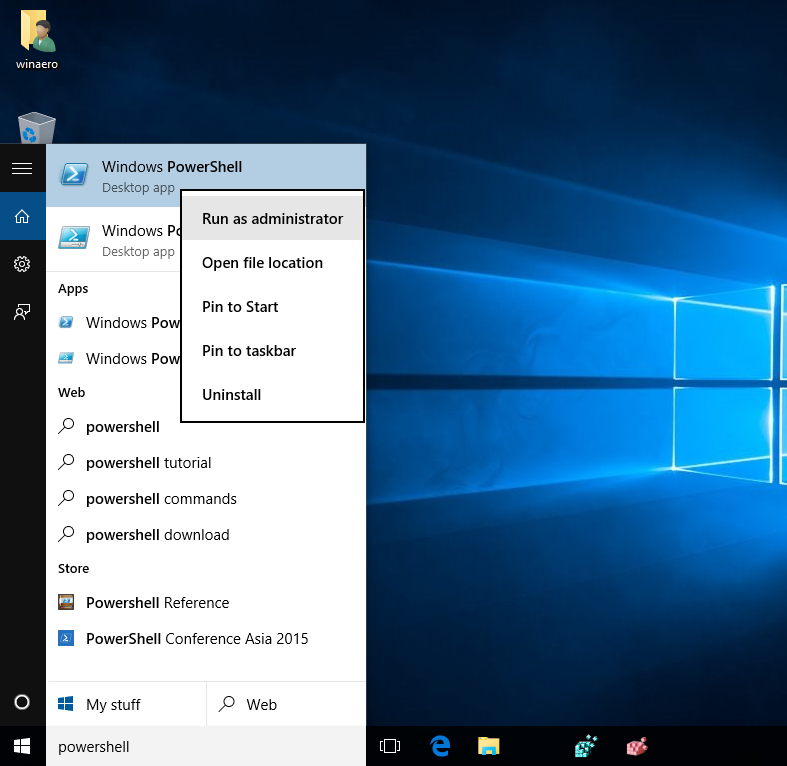Open search settings gear icon
Screen dimensions: 787x766
pos(22,264)
